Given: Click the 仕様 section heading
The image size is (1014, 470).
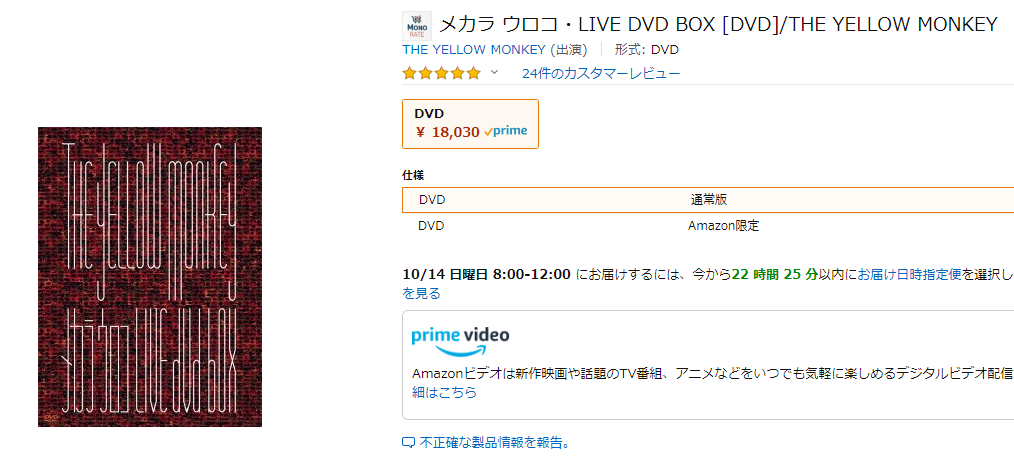Looking at the screenshot, I should 412,175.
